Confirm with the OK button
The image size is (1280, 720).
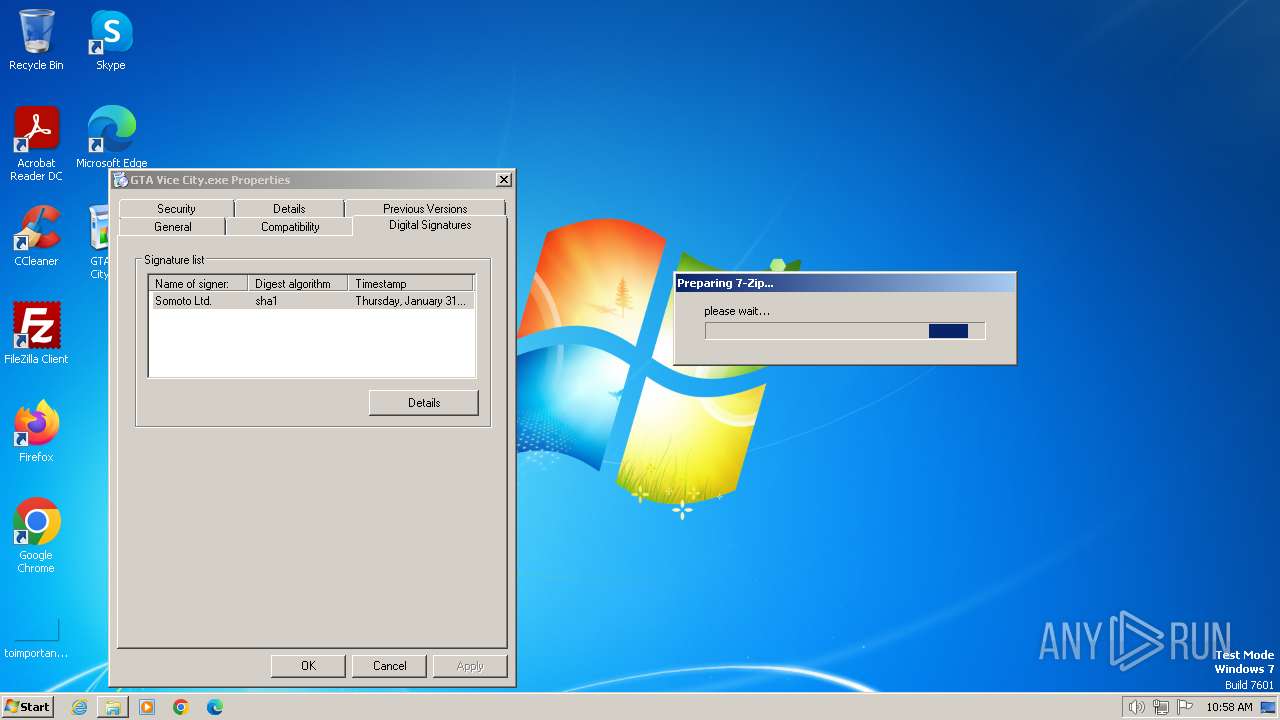(x=308, y=666)
